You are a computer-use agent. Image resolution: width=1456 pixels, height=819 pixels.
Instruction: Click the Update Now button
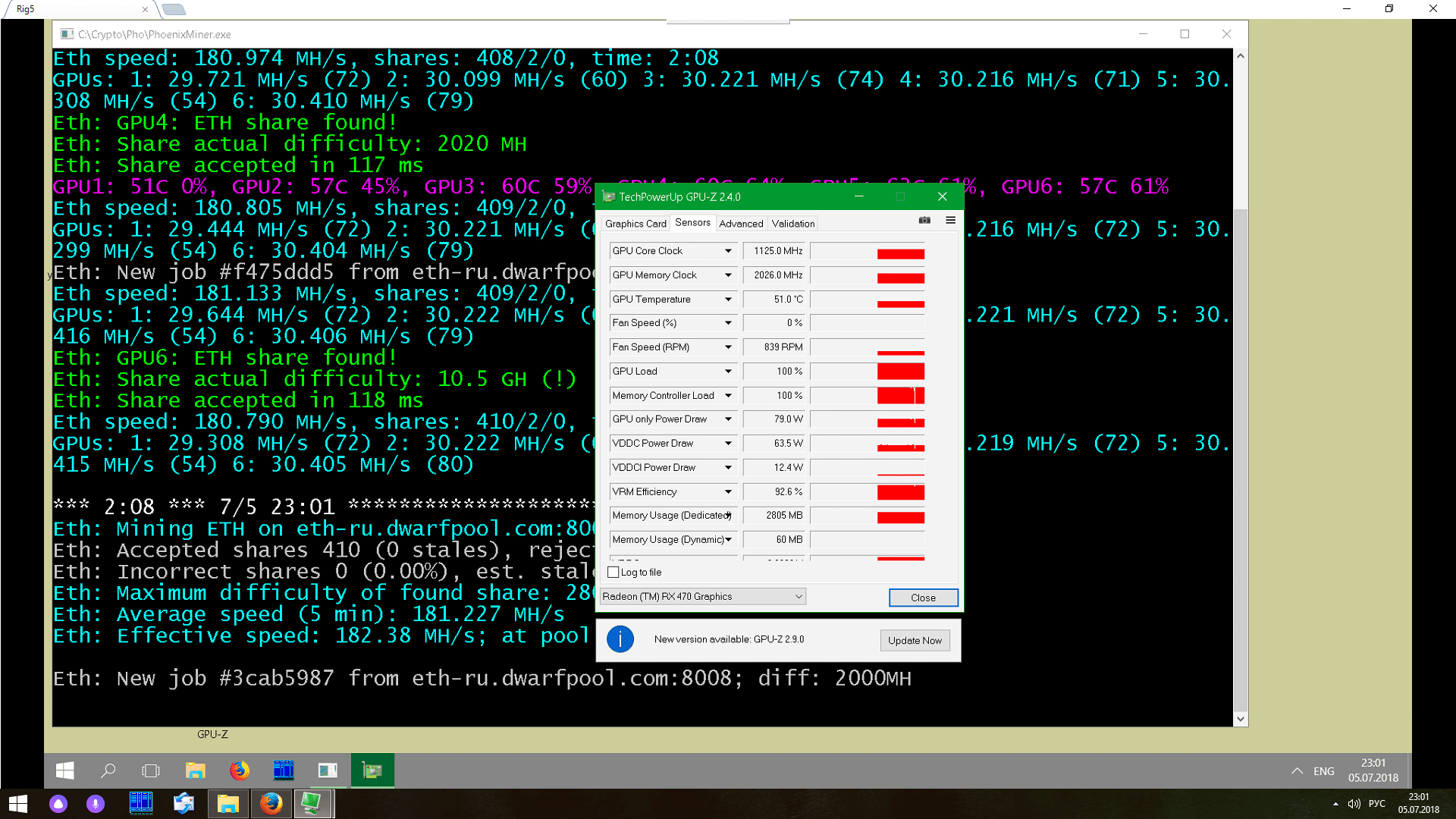click(x=915, y=640)
